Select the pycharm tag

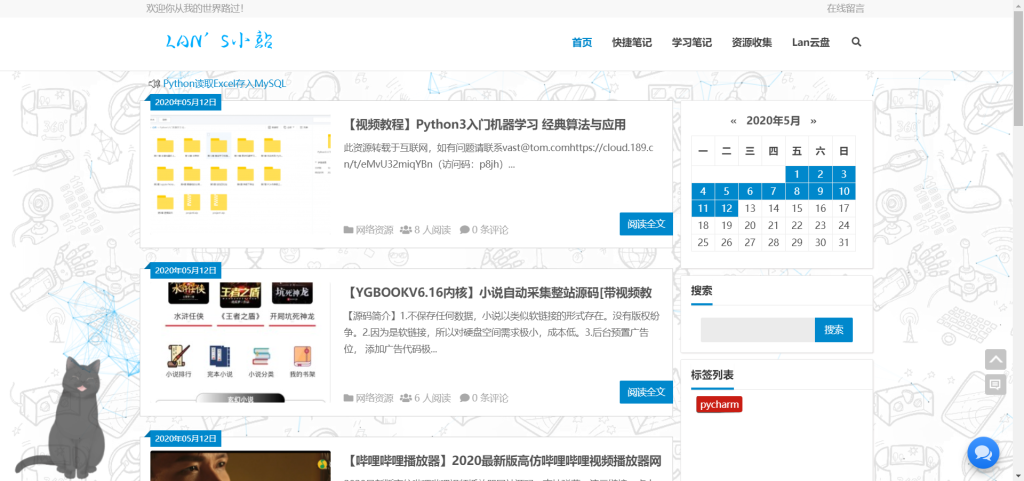[719, 405]
